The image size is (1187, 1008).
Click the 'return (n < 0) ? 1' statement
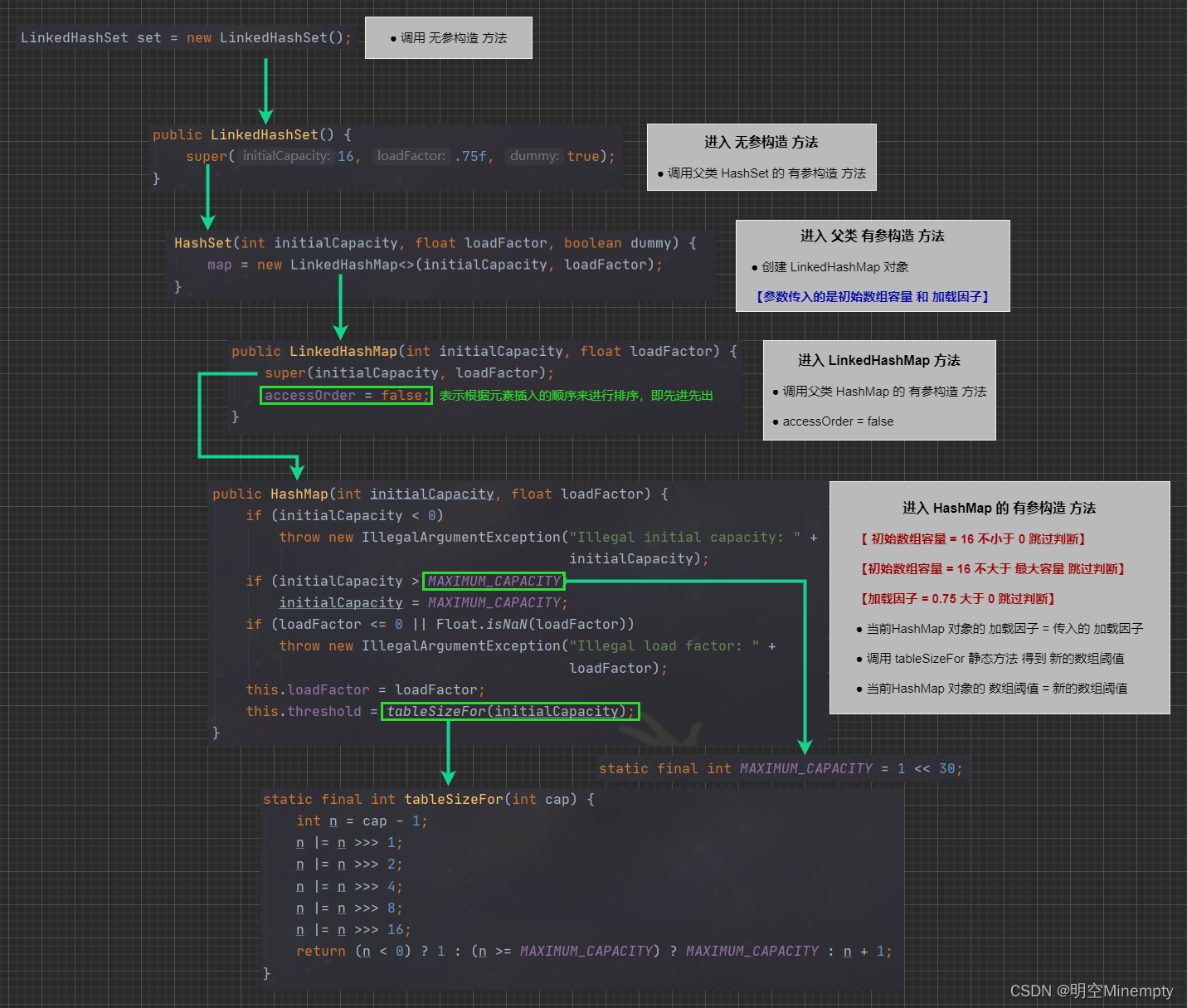point(594,951)
